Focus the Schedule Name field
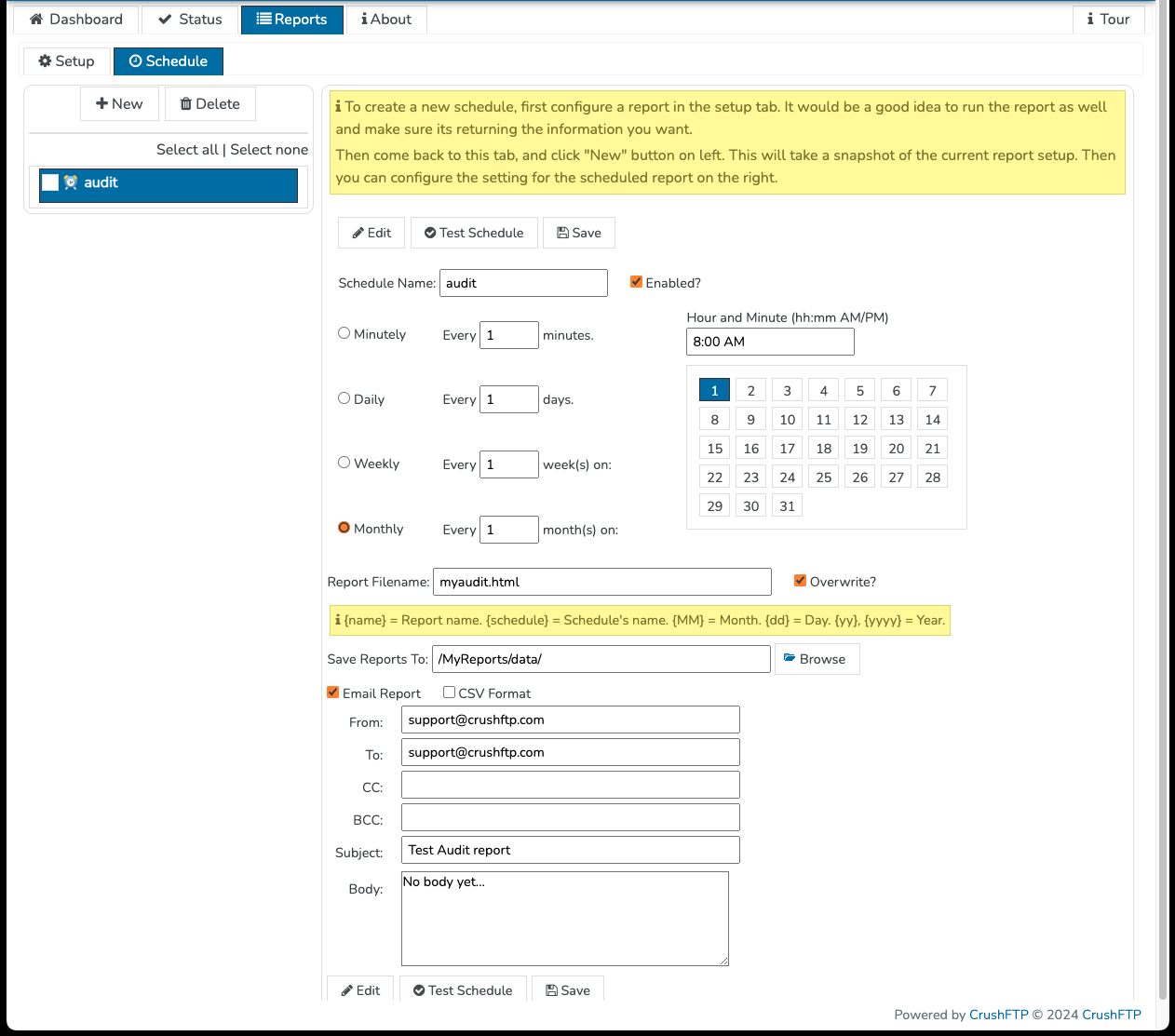 pos(523,283)
